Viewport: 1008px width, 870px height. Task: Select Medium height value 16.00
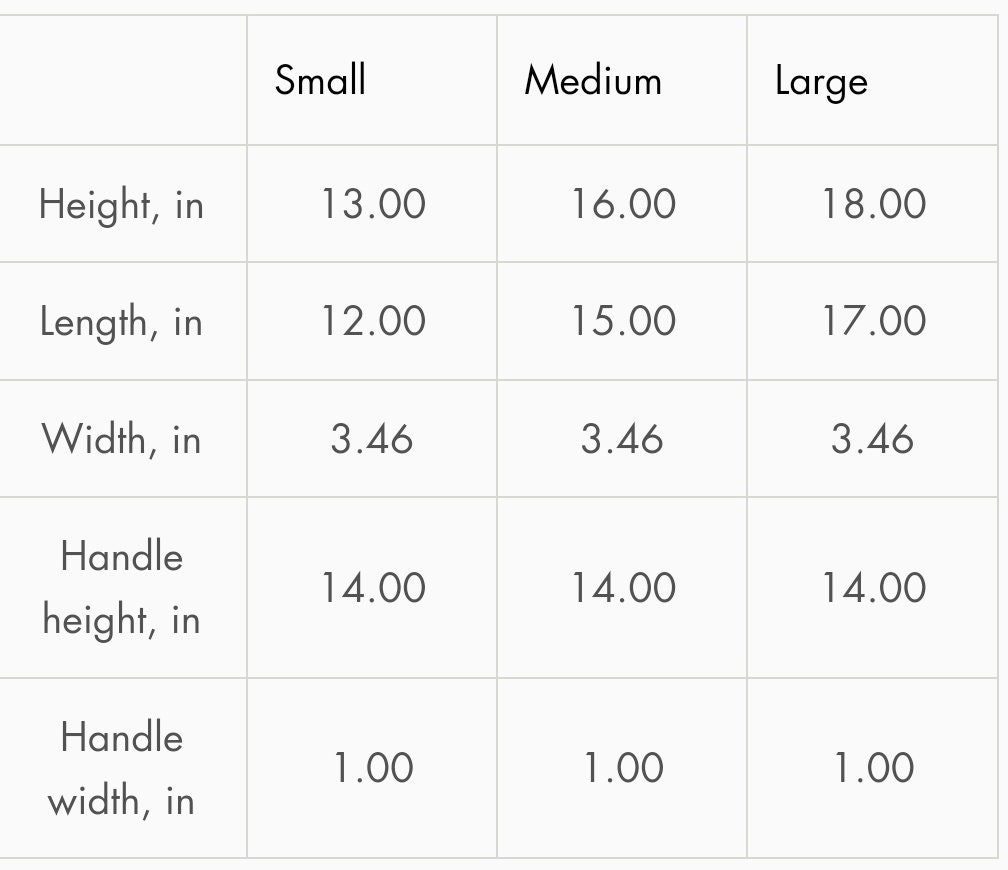click(x=623, y=204)
